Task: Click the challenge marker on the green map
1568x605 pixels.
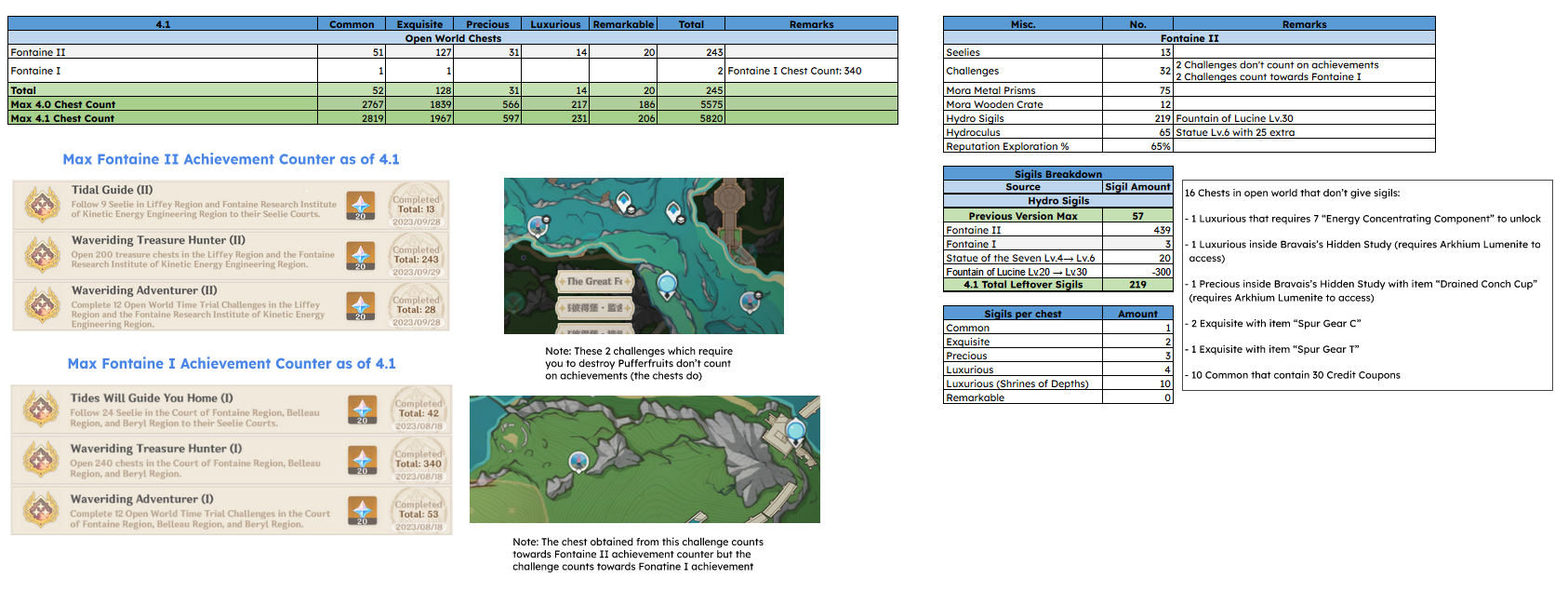Action: point(578,462)
